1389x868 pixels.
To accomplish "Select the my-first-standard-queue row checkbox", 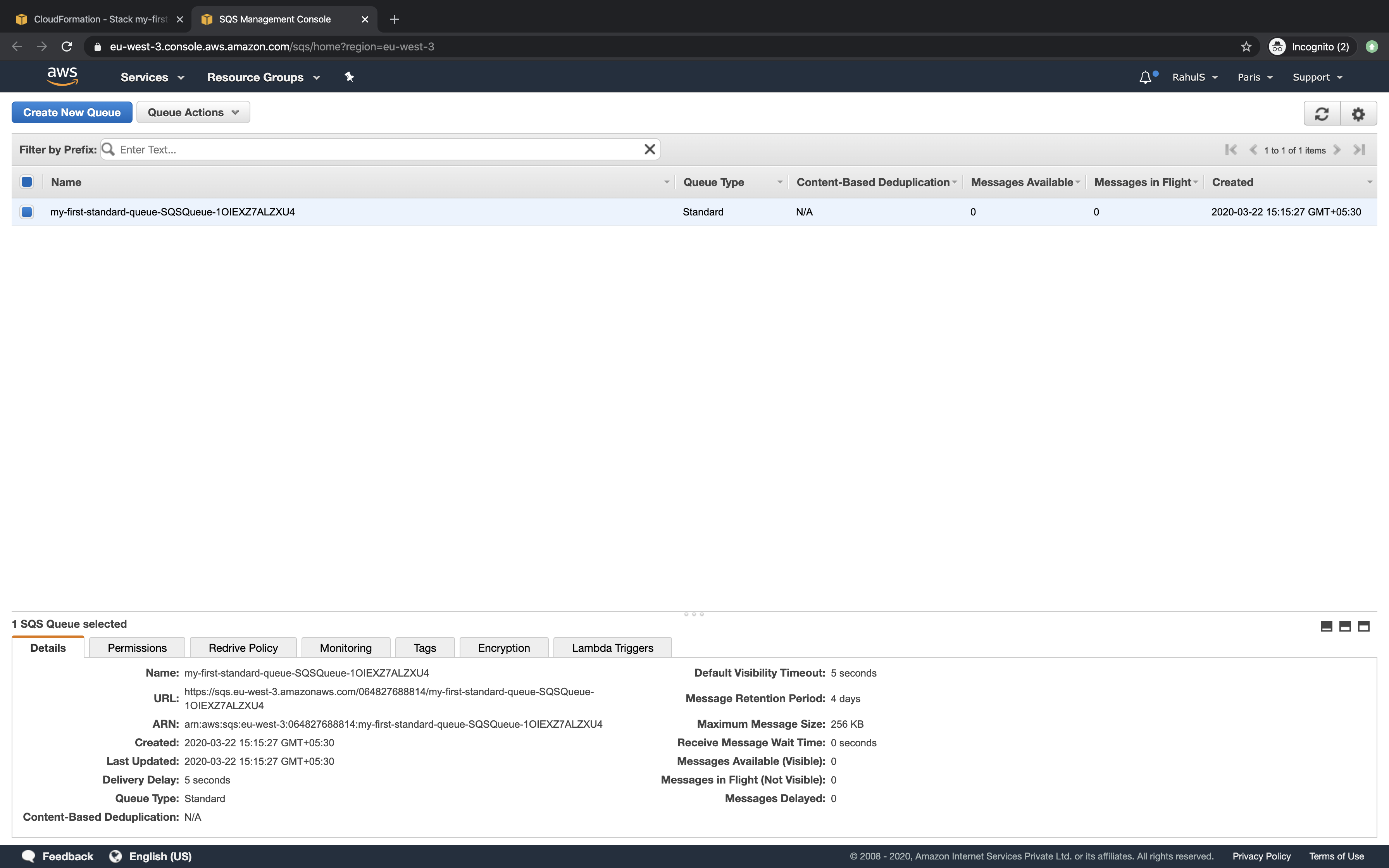I will point(26,211).
